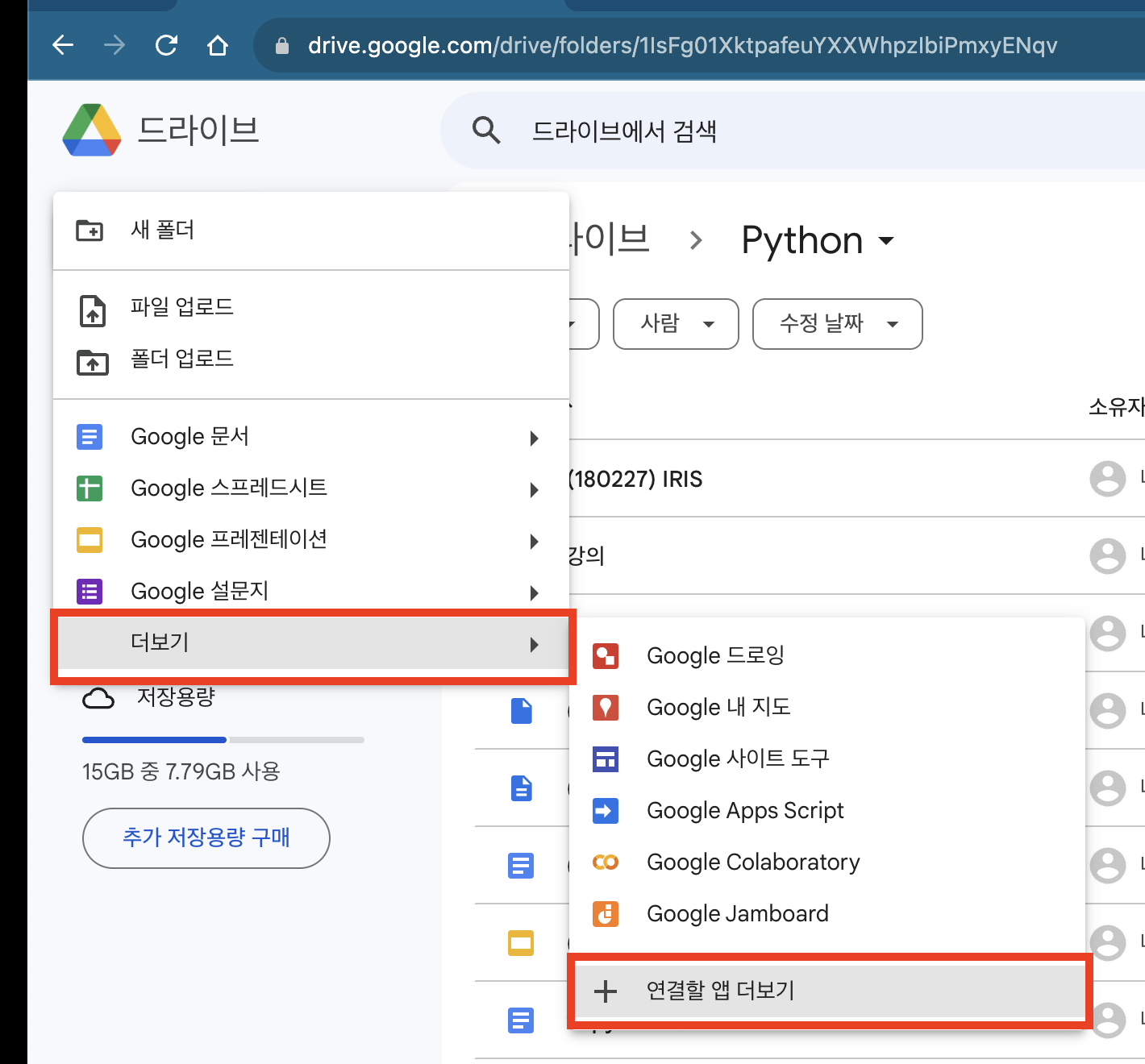Select Google 설문지 menu item
The image size is (1145, 1064).
coord(311,592)
